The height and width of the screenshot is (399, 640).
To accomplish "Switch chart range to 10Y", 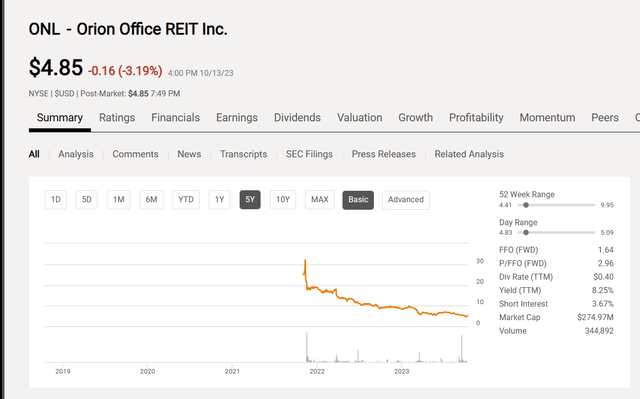I will [x=283, y=200].
